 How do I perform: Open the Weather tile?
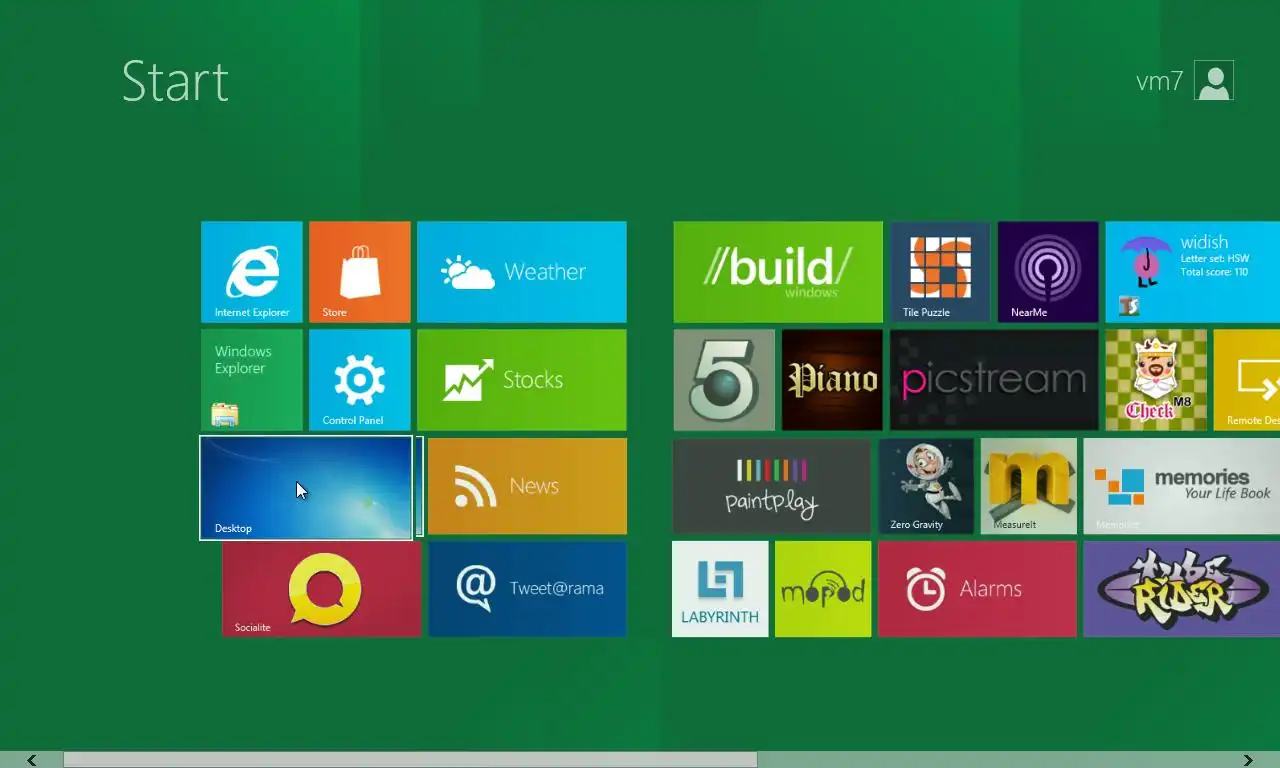point(522,272)
